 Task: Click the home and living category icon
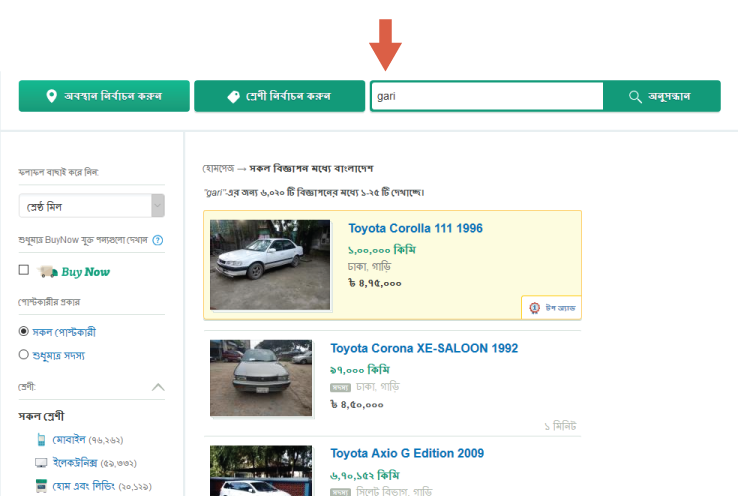pos(41,486)
